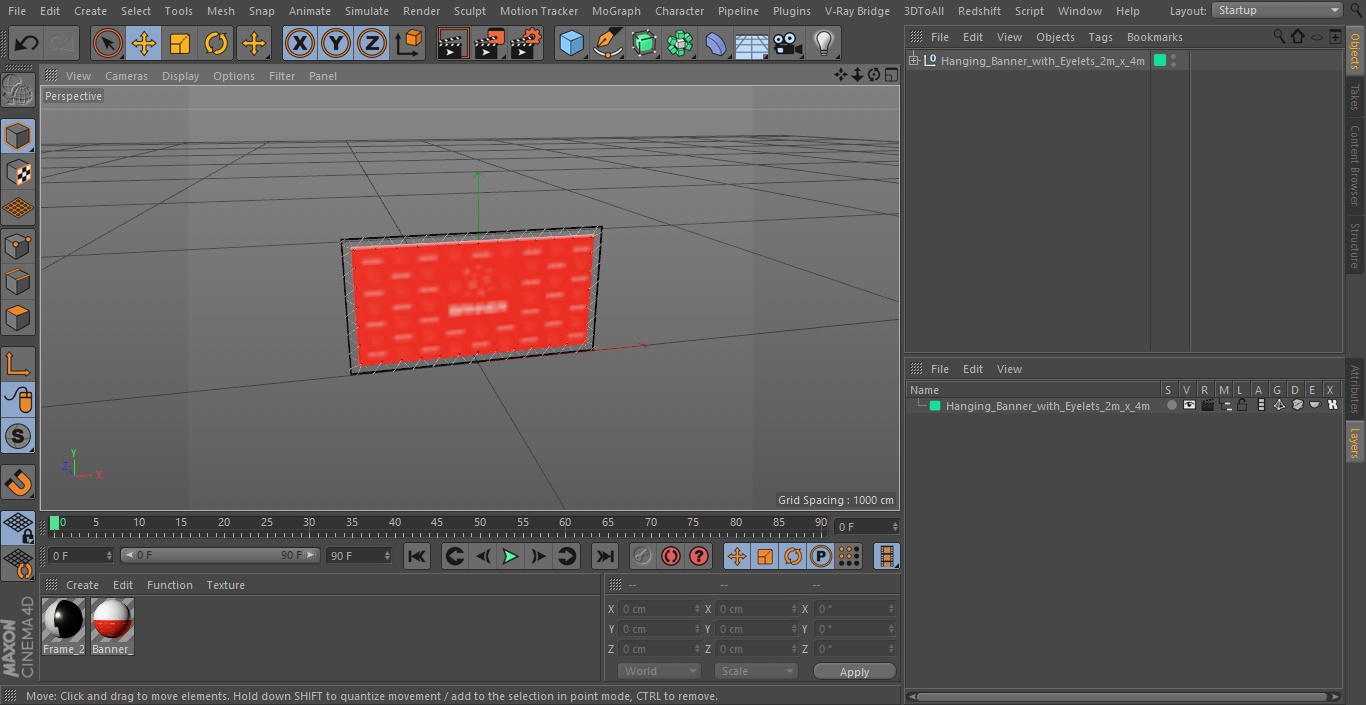
Task: Open Edit Render Settings
Action: [526, 44]
